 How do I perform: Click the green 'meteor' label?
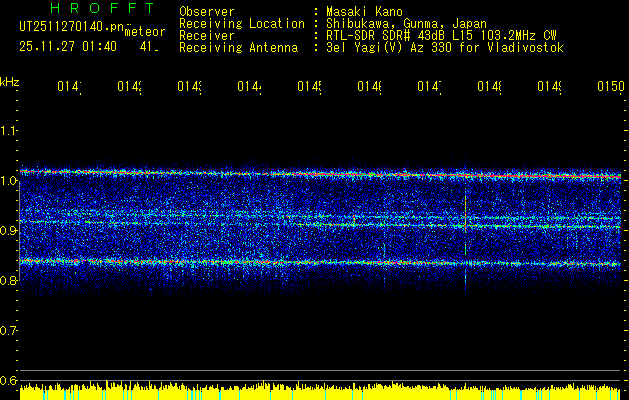tap(145, 32)
